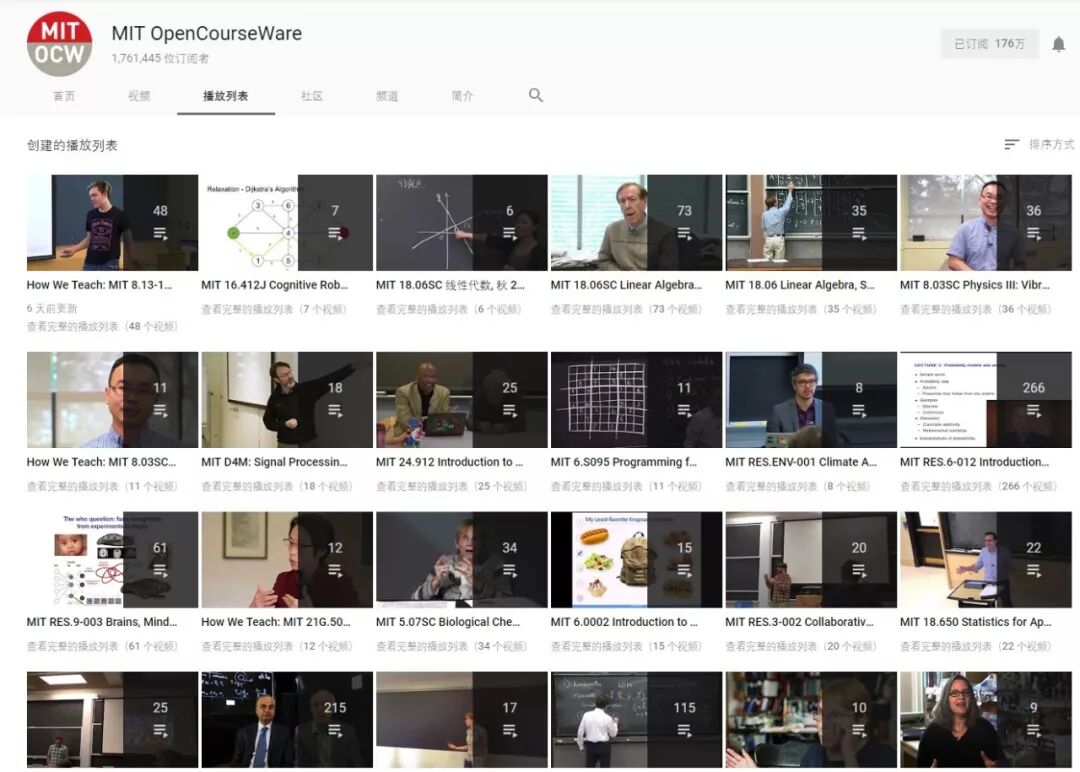Open the channel search icon
The height and width of the screenshot is (772, 1080).
[536, 95]
